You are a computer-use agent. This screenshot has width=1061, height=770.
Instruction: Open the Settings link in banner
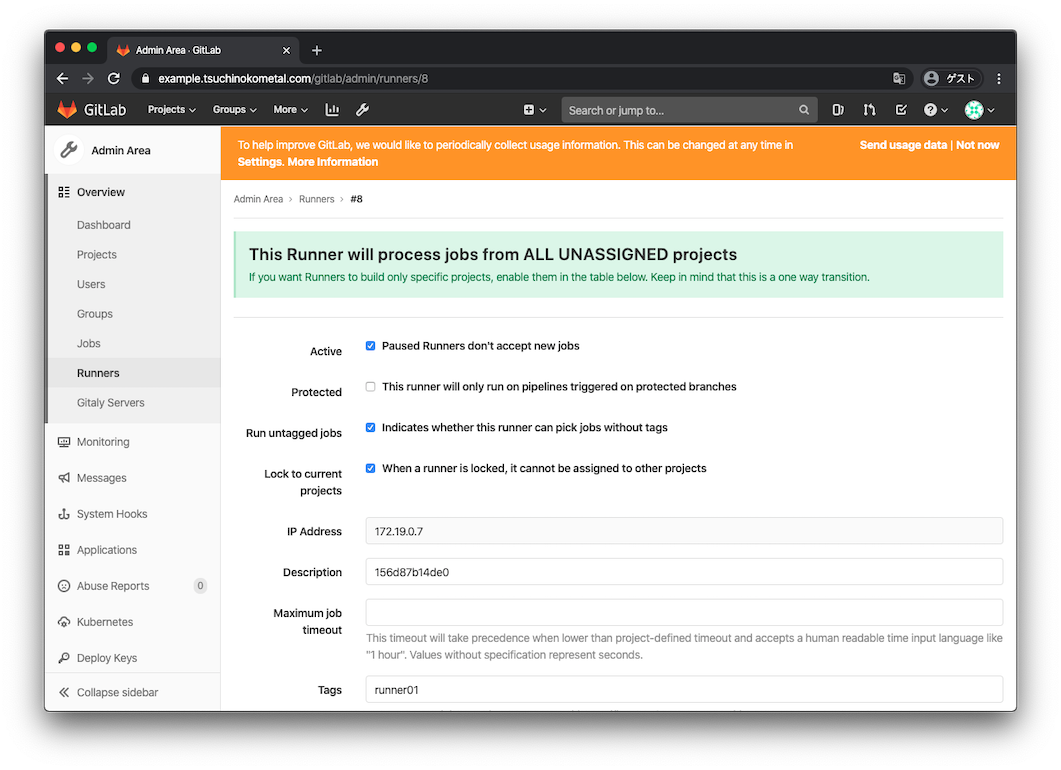click(x=259, y=162)
